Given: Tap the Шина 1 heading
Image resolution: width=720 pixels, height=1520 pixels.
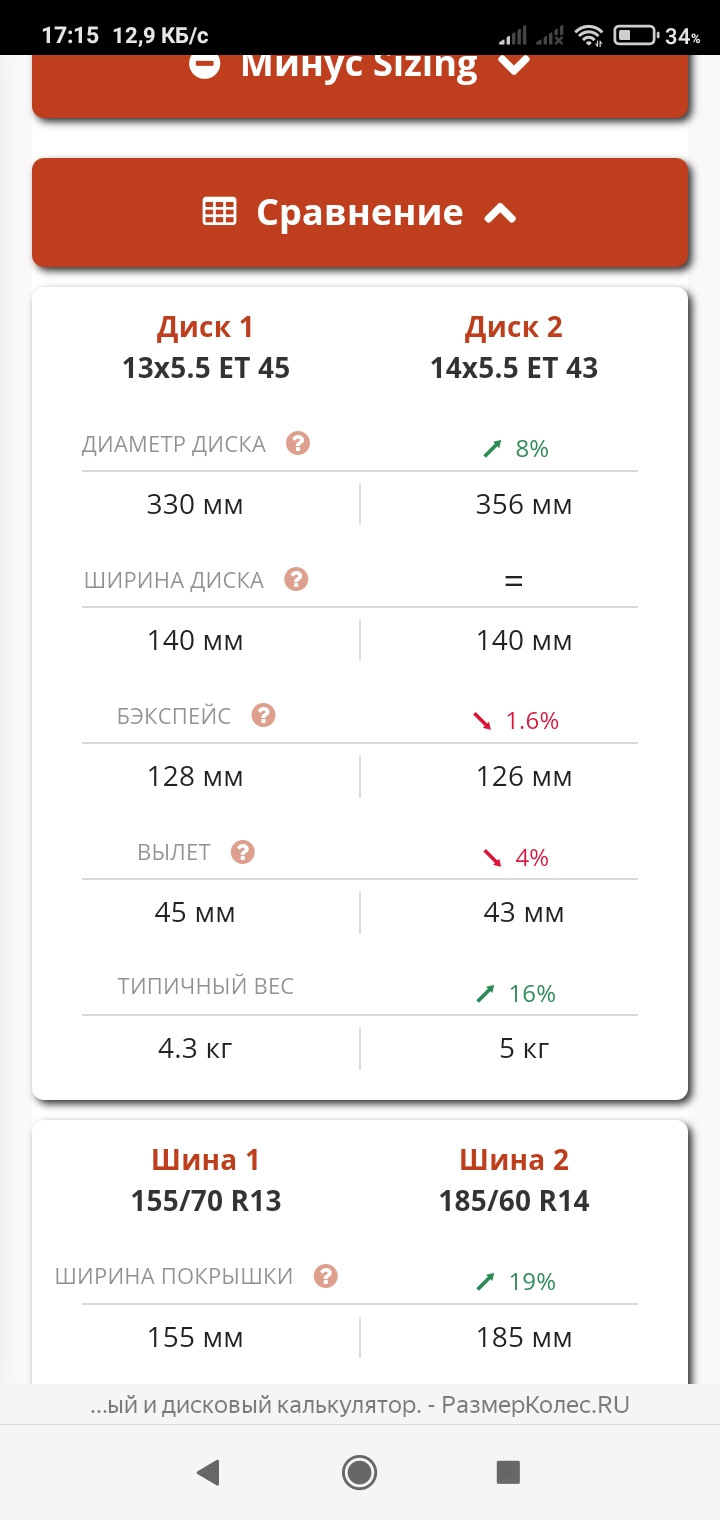Looking at the screenshot, I should (205, 1160).
